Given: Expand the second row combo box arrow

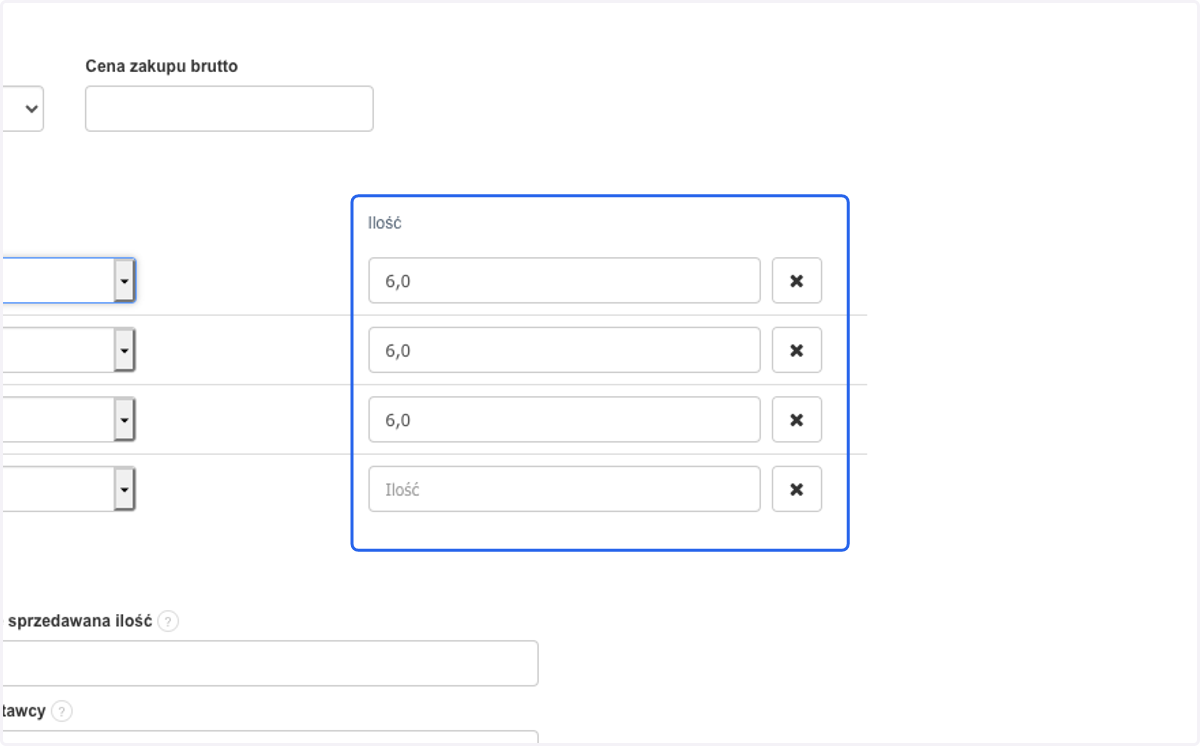Looking at the screenshot, I should tap(124, 350).
